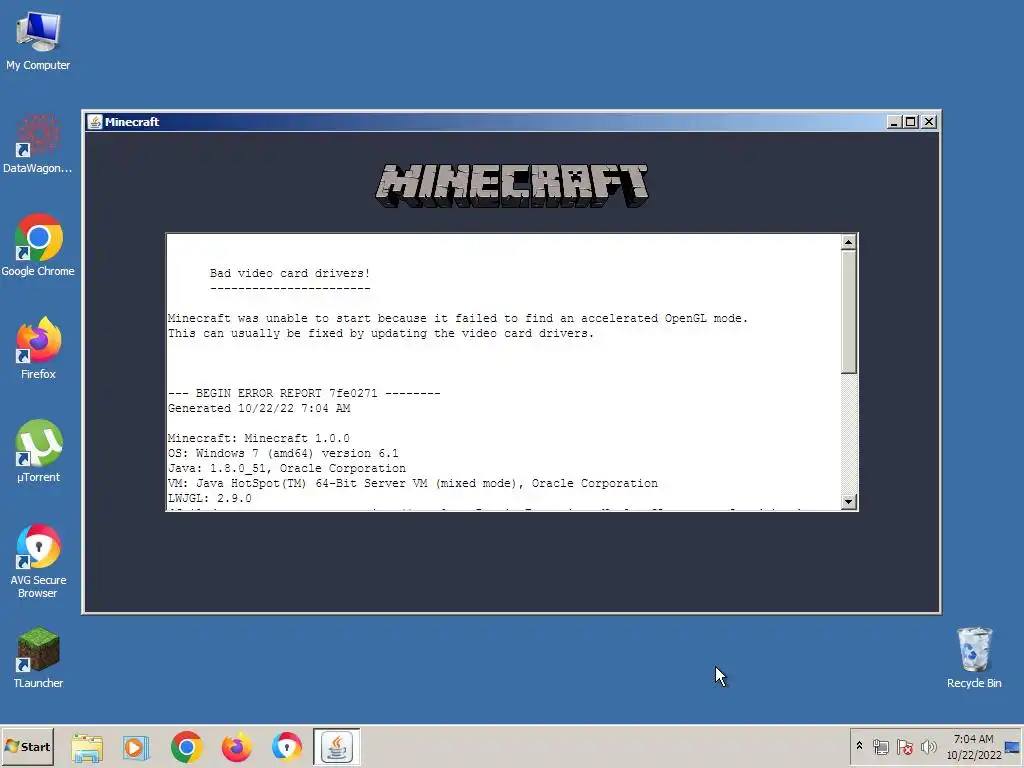Select the DataWagon desktop shortcut
This screenshot has width=1024, height=768.
coord(38,144)
